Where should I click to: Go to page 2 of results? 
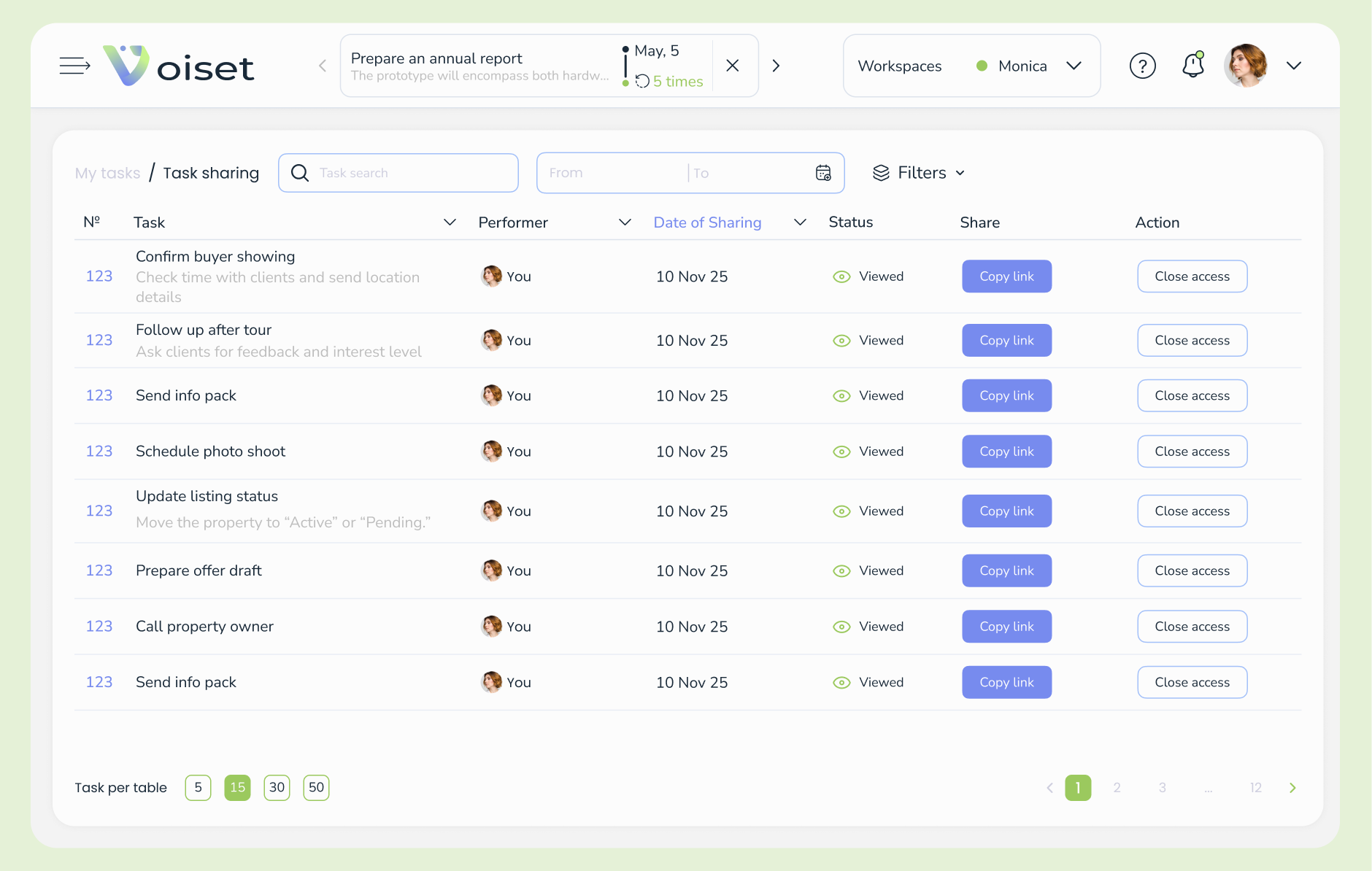tap(1117, 787)
